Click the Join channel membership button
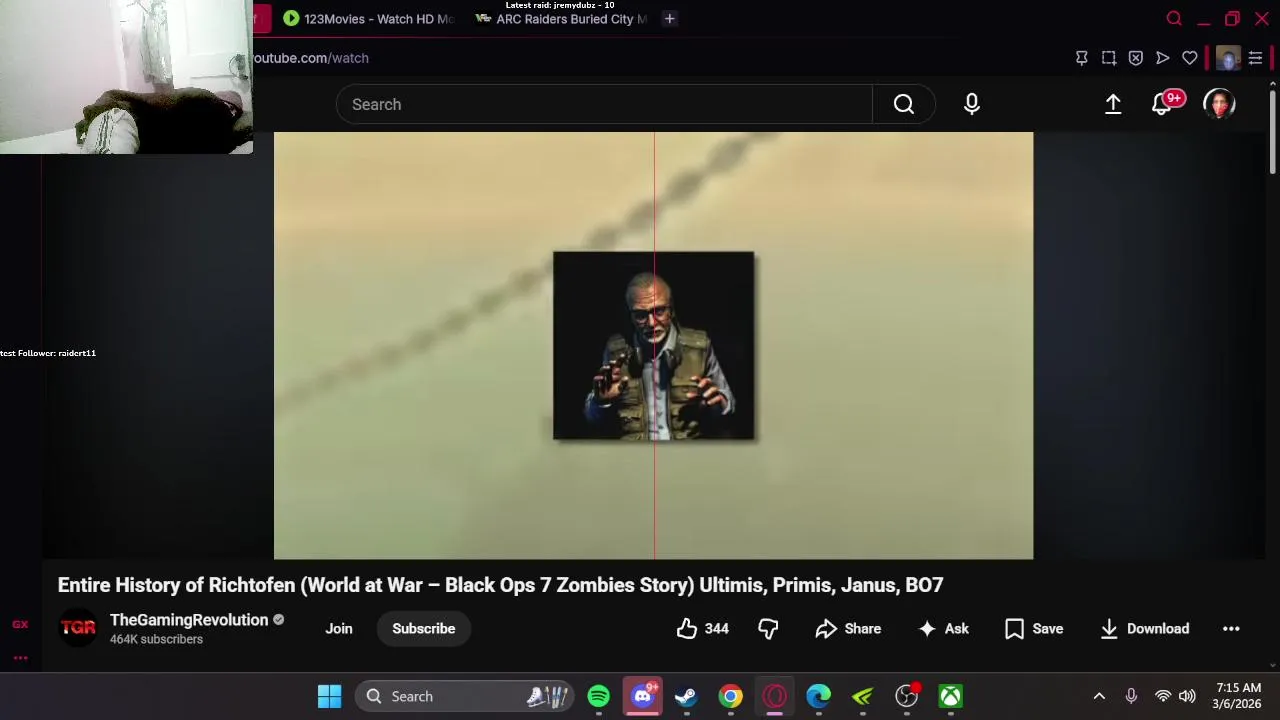The width and height of the screenshot is (1280, 720). coord(339,629)
